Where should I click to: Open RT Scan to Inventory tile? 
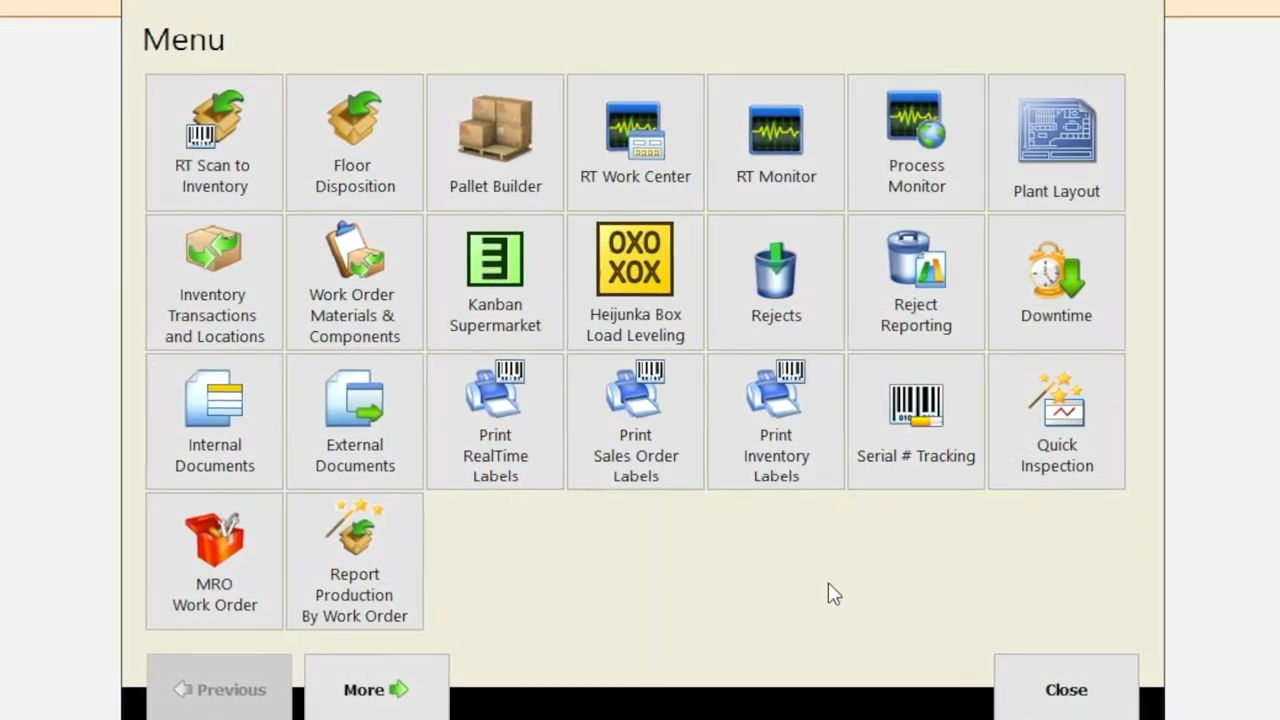coord(214,142)
